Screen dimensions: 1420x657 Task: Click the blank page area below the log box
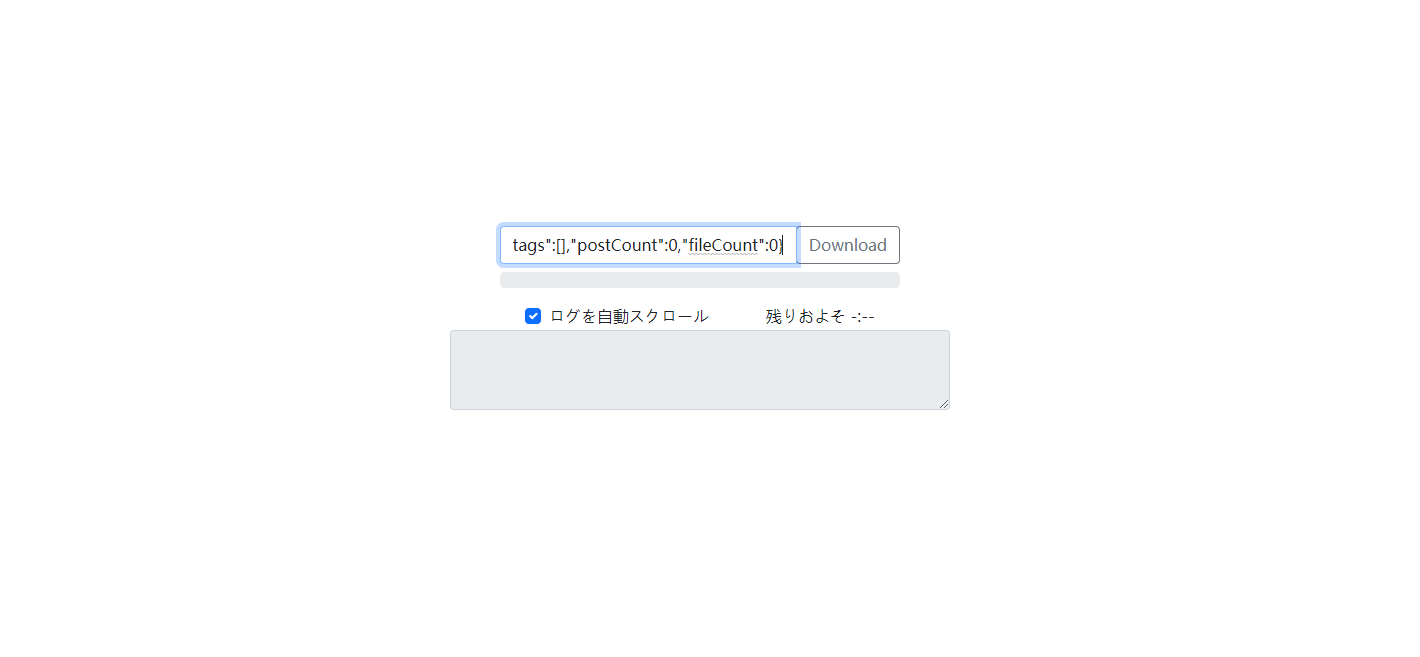pos(700,530)
